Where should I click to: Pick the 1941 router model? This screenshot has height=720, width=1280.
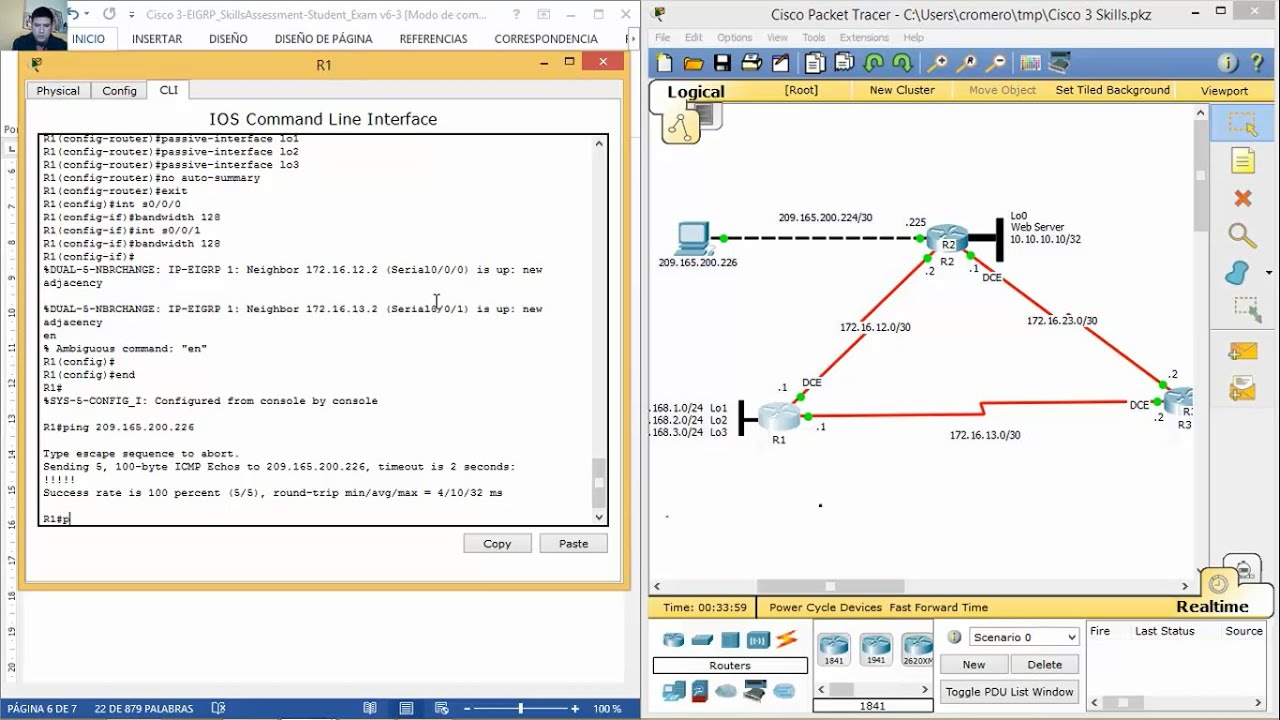click(x=876, y=650)
